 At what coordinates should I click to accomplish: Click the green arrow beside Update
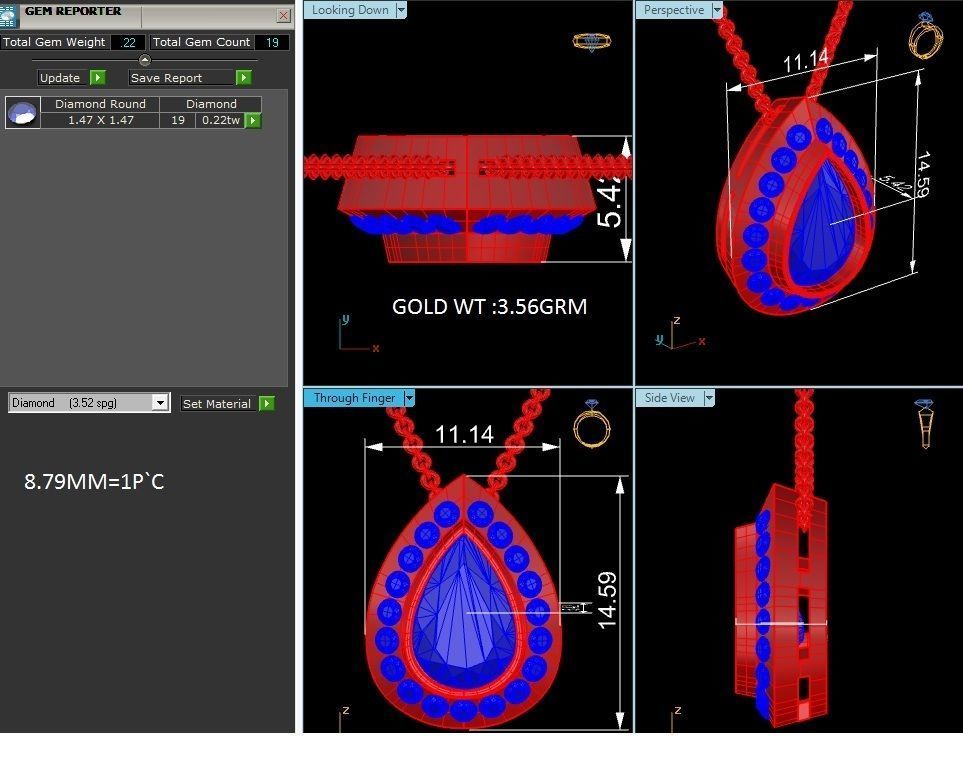(98, 77)
